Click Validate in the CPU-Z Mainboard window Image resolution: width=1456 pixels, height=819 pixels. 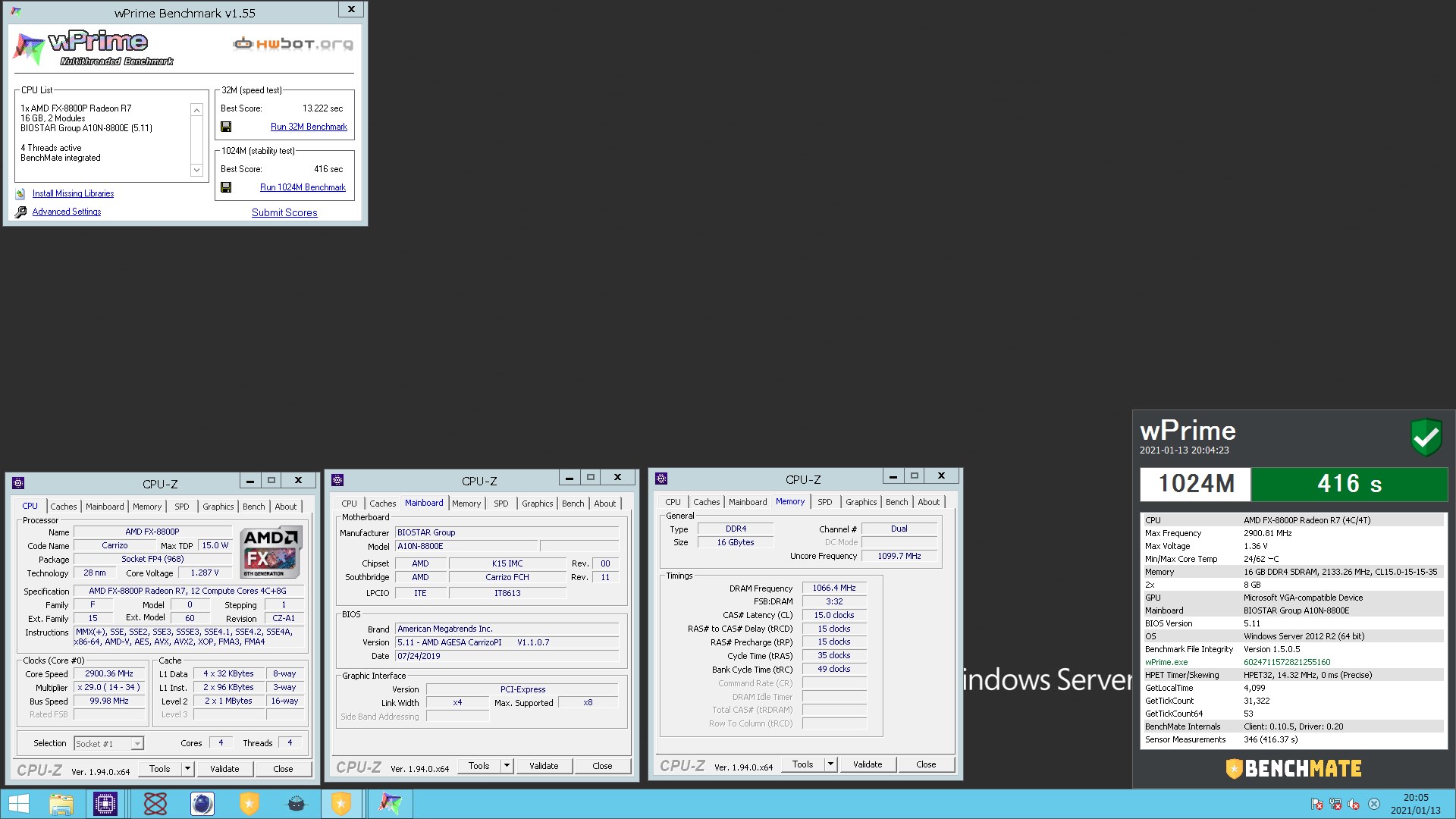pyautogui.click(x=544, y=766)
